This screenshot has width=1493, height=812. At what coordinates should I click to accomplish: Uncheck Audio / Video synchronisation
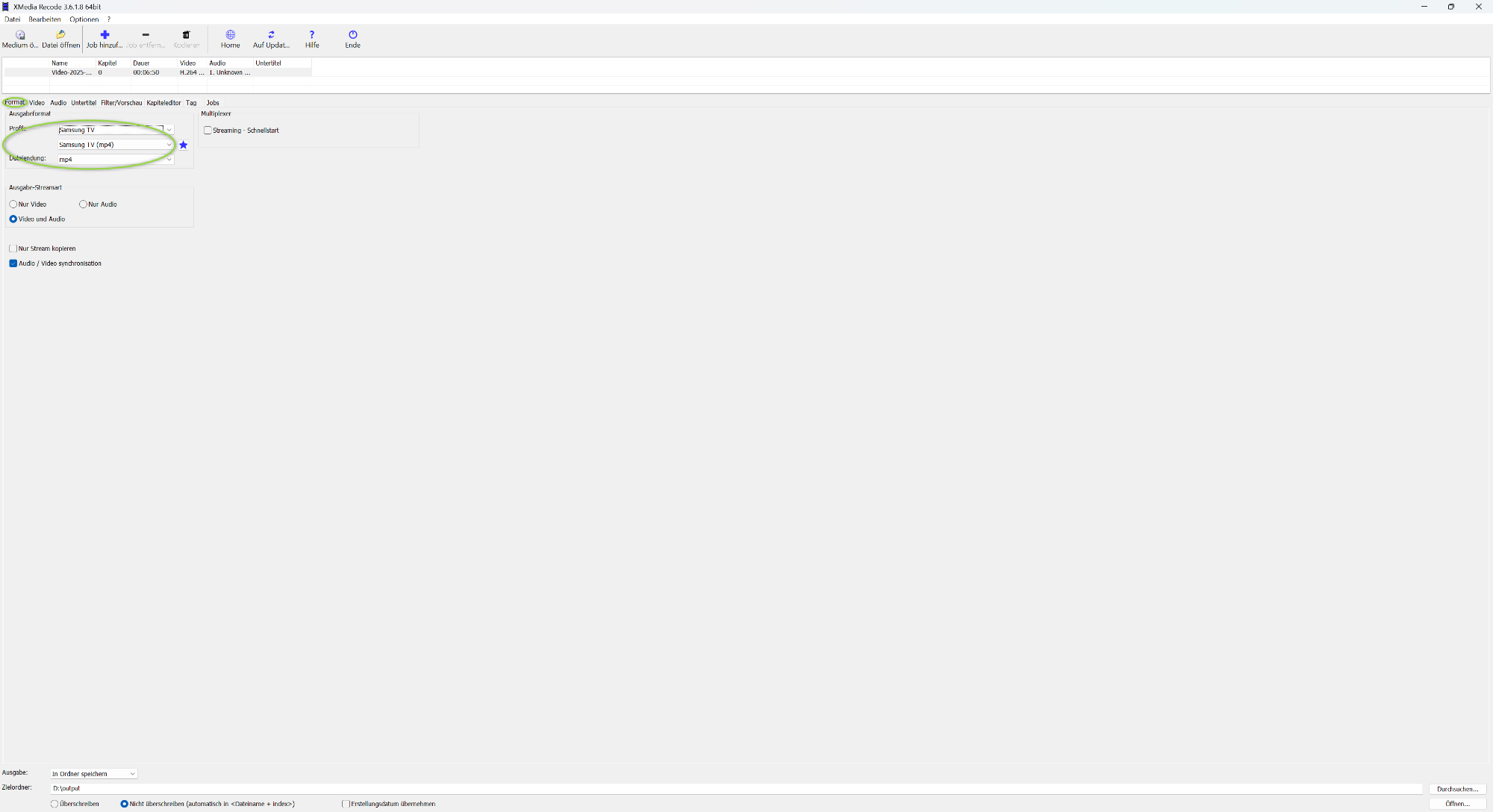click(13, 263)
